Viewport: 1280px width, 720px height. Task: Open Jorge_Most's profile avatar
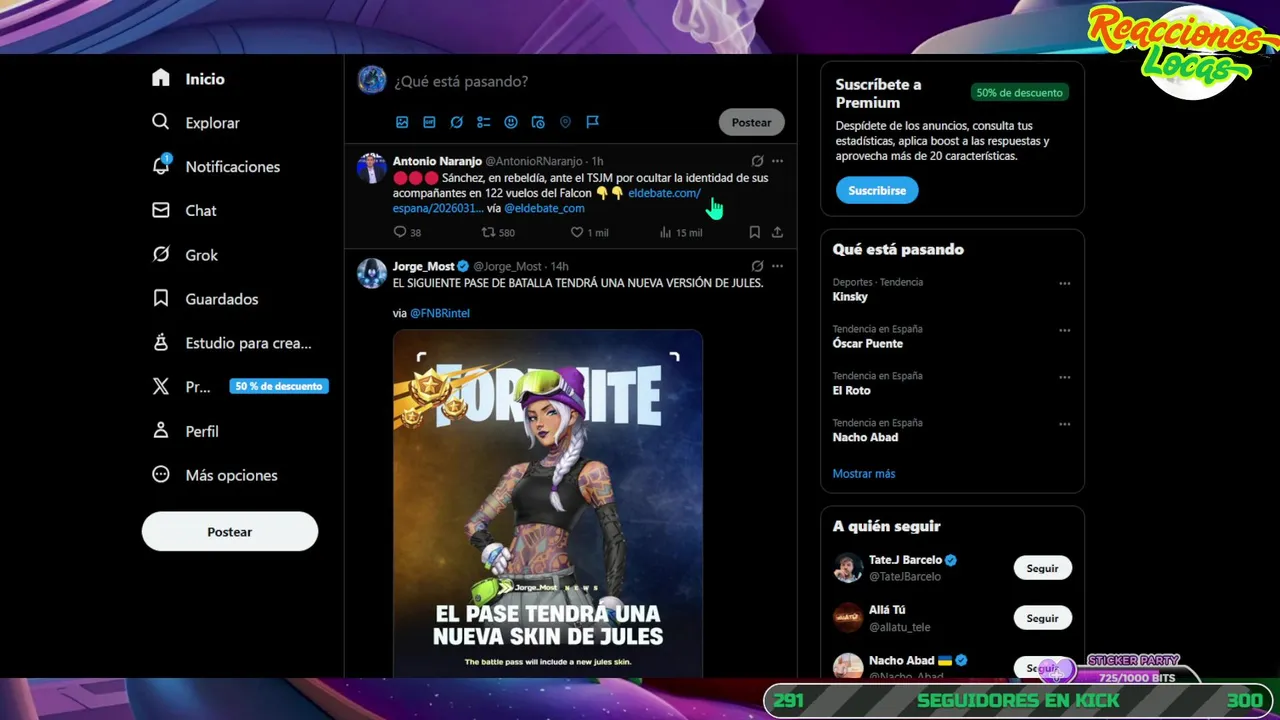pyautogui.click(x=372, y=273)
